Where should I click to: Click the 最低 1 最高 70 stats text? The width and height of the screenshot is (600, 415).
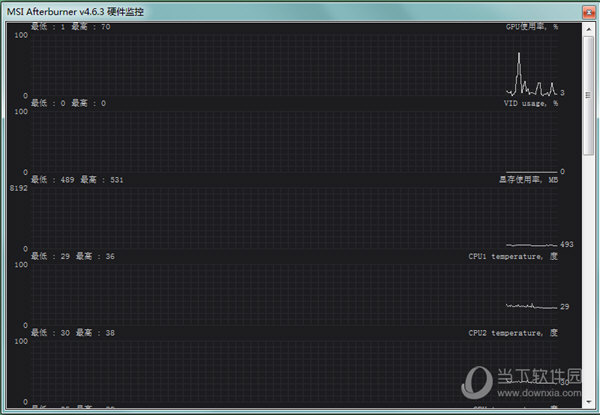pos(70,27)
